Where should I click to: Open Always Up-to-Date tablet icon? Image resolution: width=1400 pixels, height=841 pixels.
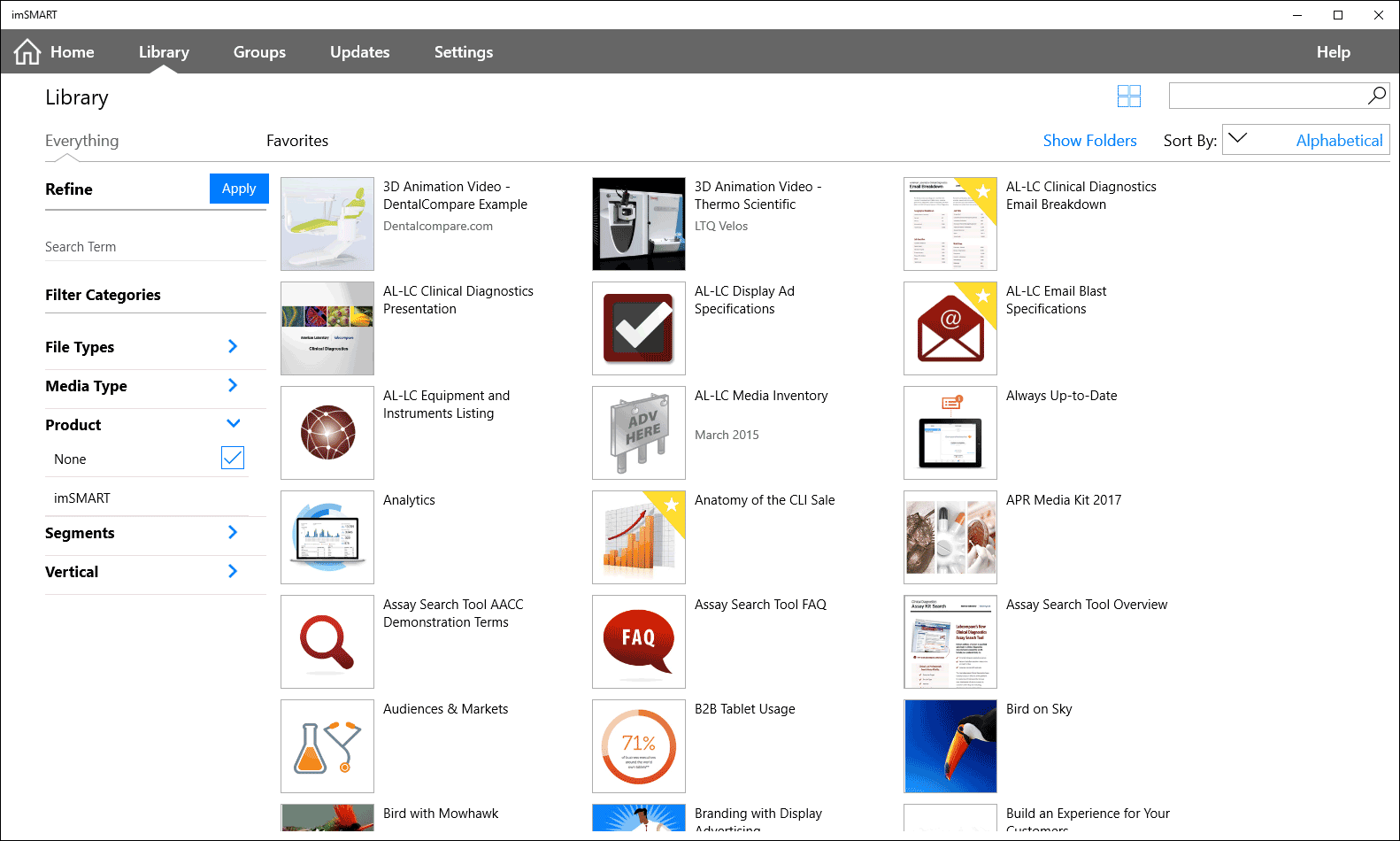950,433
